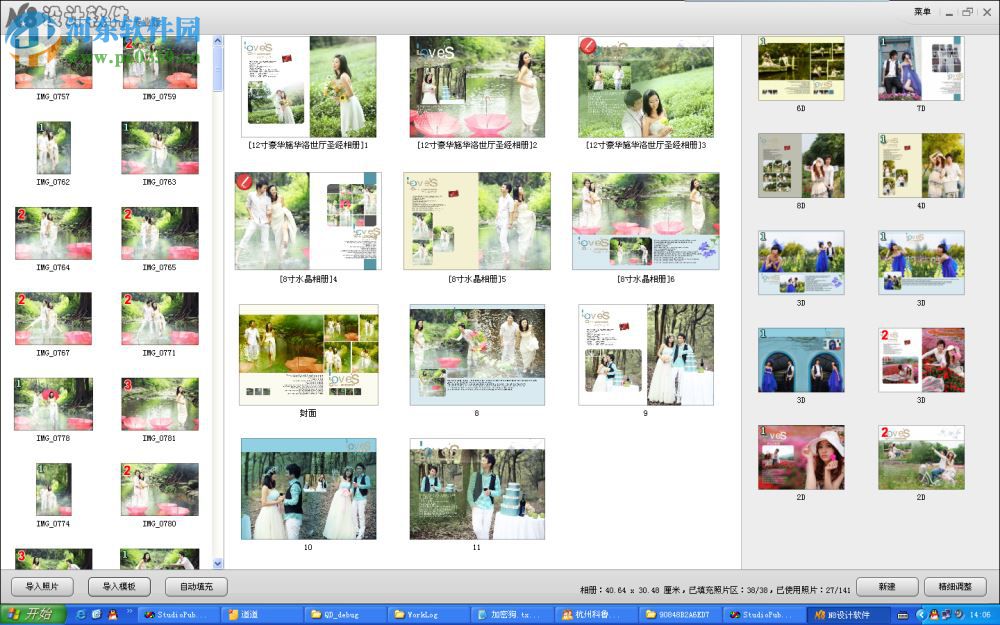Select photo thumbnail IMG_0774
This screenshot has width=1000, height=625.
click(x=53, y=489)
